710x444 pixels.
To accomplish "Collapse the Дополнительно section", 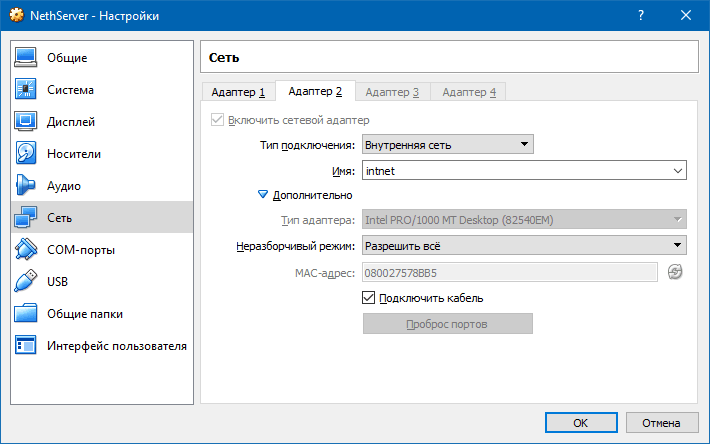I will pyautogui.click(x=264, y=195).
